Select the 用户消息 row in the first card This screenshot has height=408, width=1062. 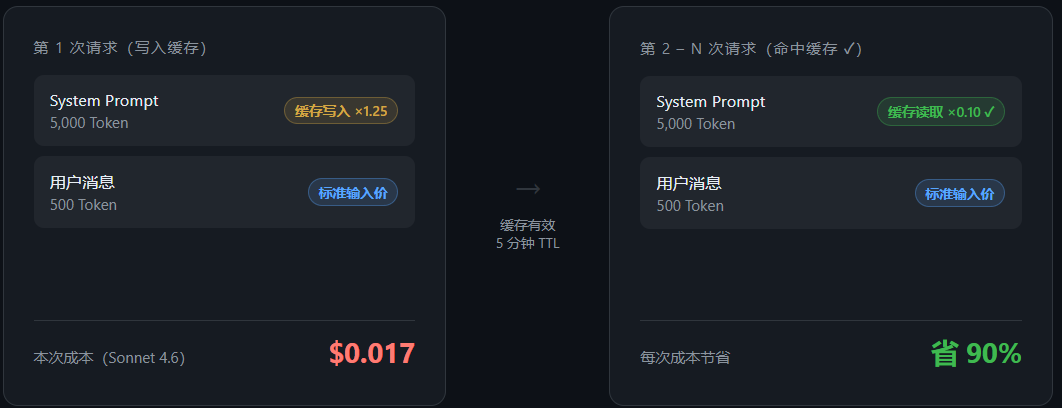tap(150, 193)
